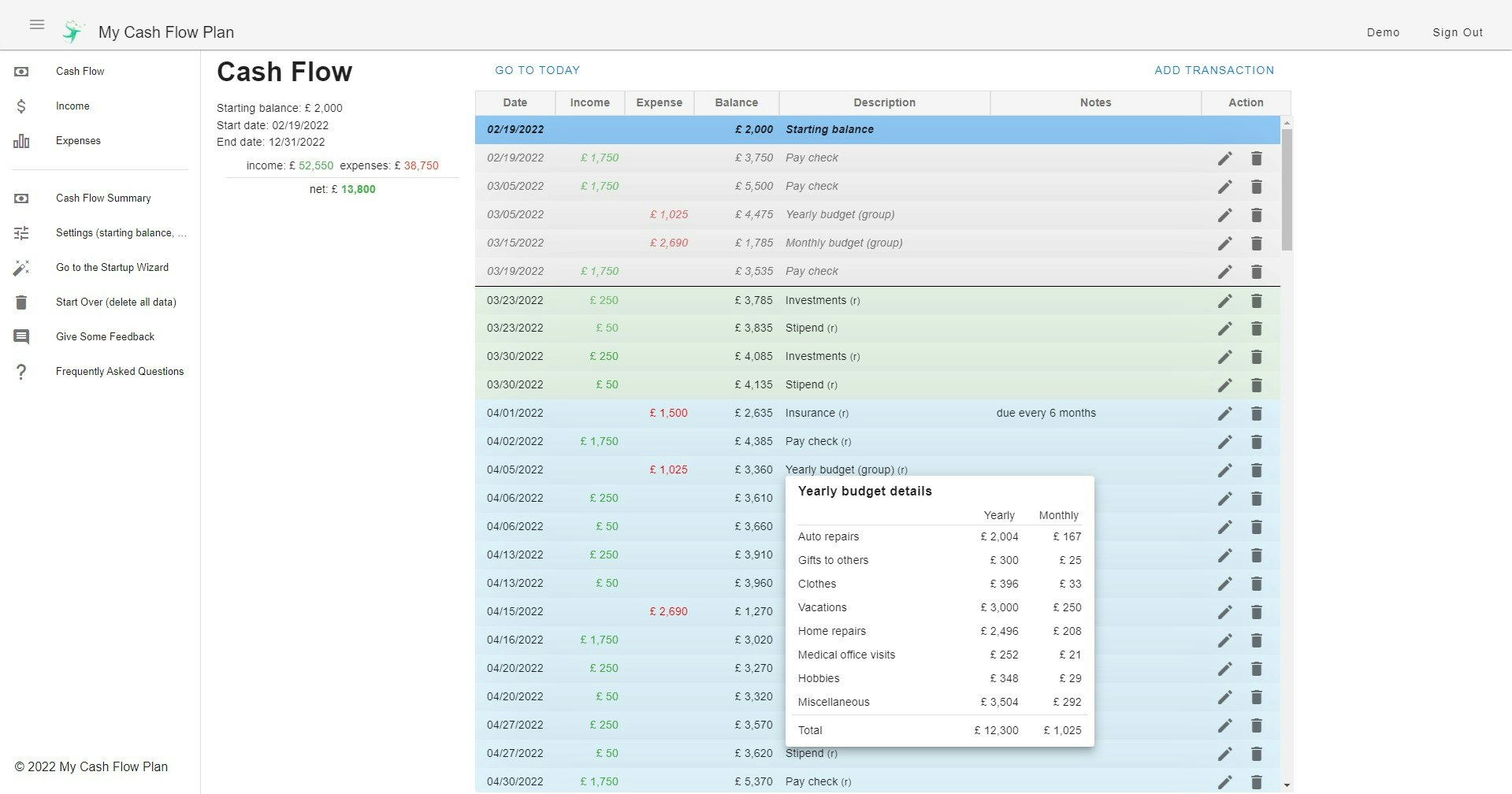The height and width of the screenshot is (794, 1512).
Task: Open Settings using the sliders icon
Action: [21, 232]
